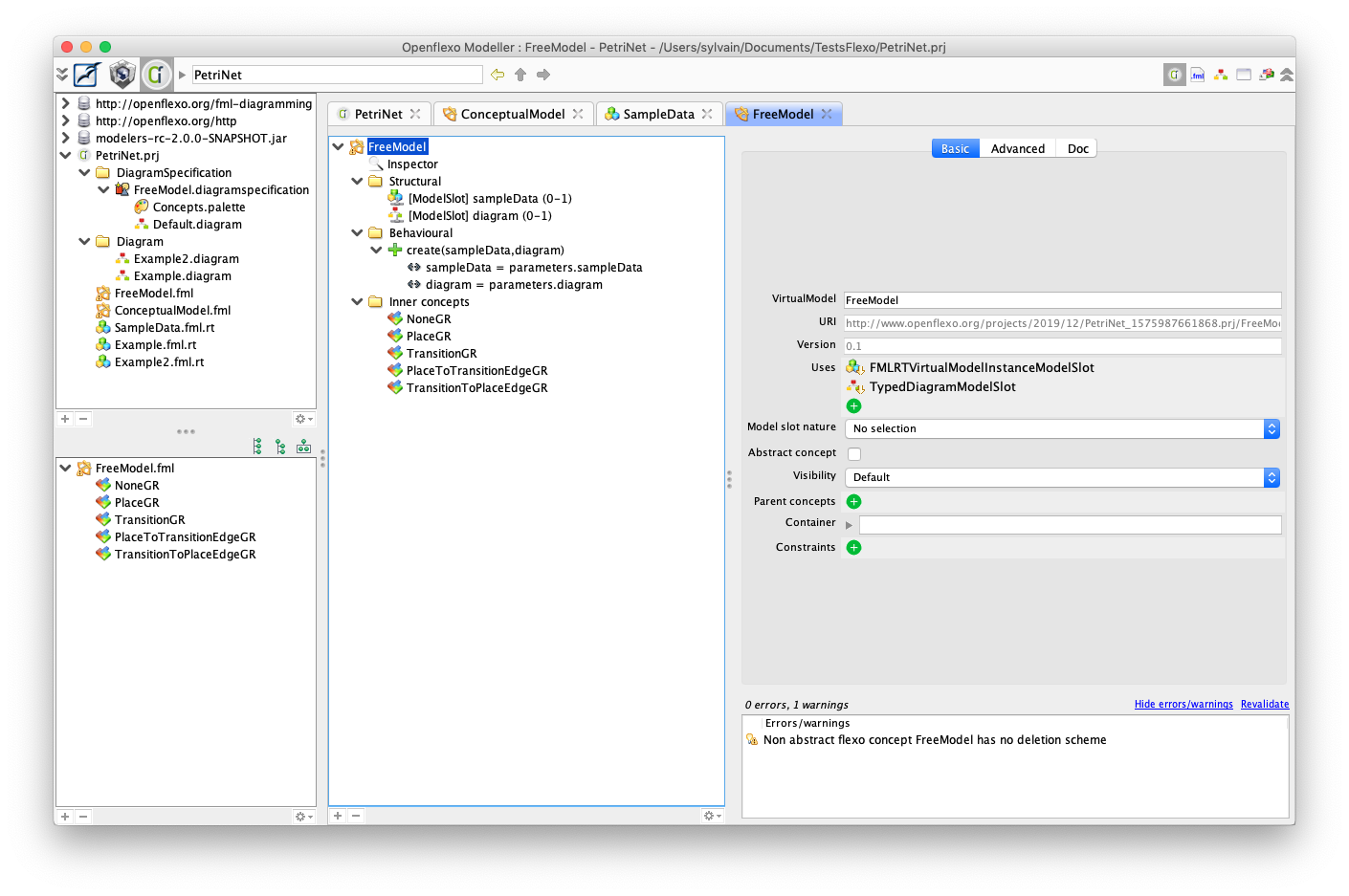Add a parent concept with green plus
This screenshot has height=896, width=1349.
(854, 501)
